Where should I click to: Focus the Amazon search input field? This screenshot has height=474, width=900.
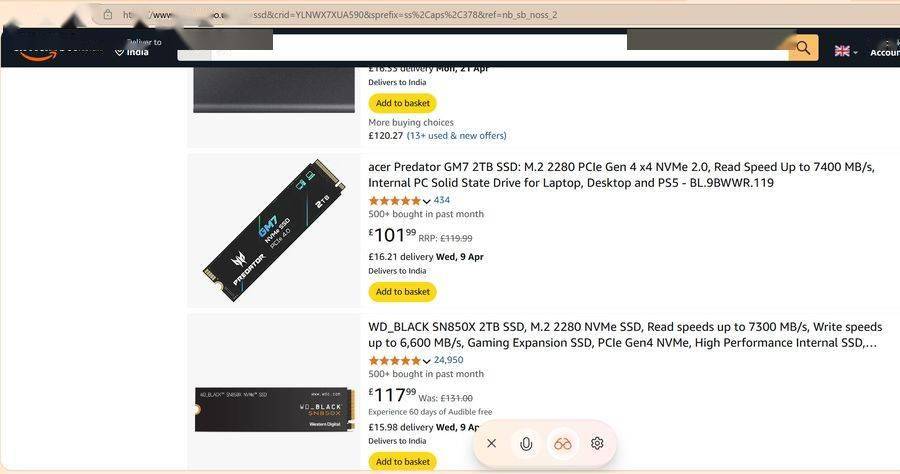[480, 47]
